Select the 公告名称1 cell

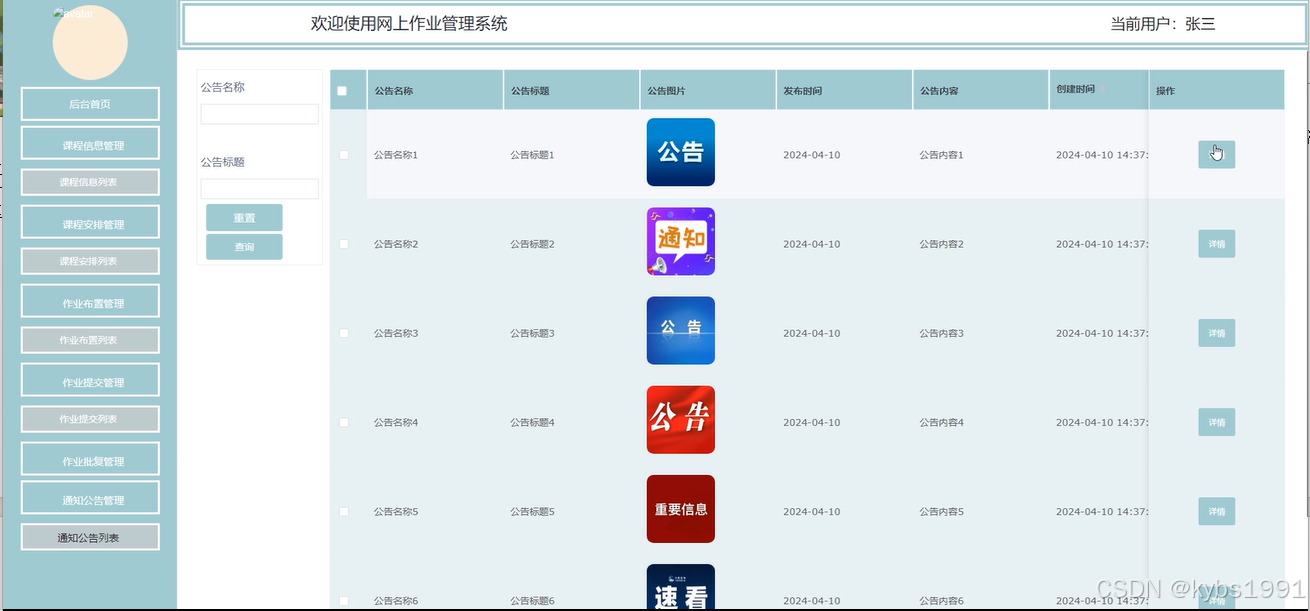tap(396, 155)
